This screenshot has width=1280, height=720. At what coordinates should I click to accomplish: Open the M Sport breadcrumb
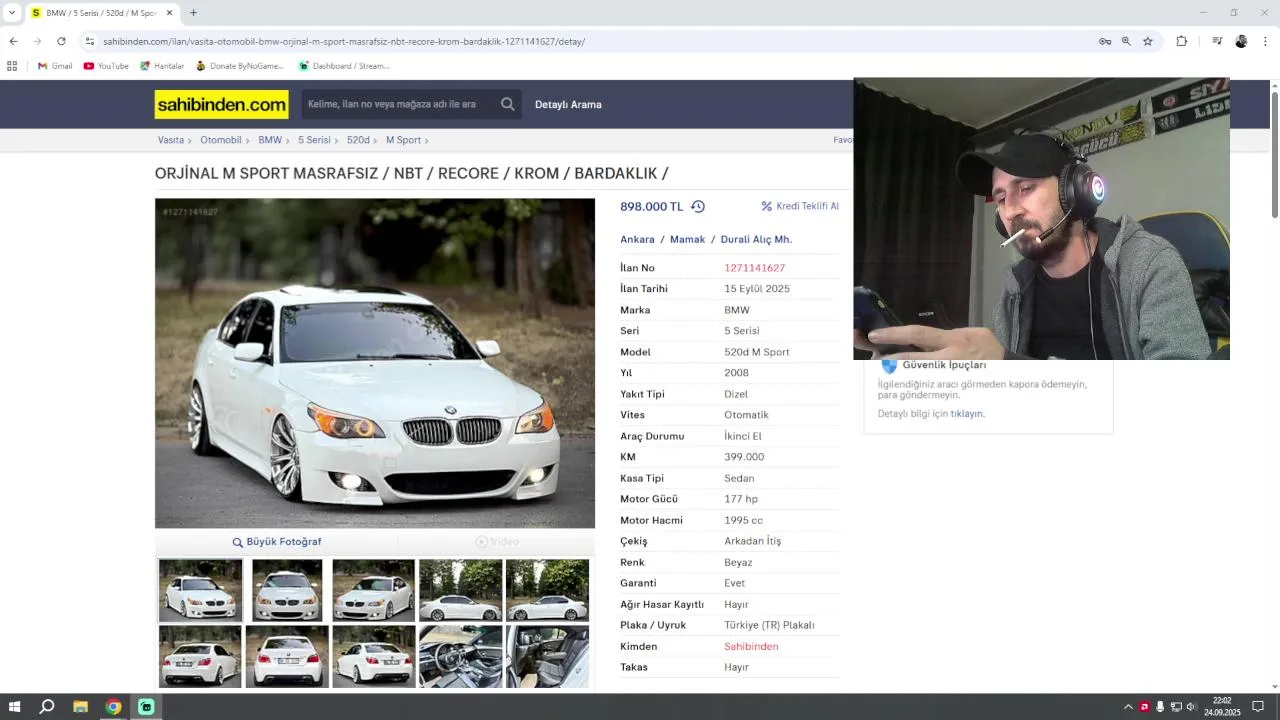[403, 140]
